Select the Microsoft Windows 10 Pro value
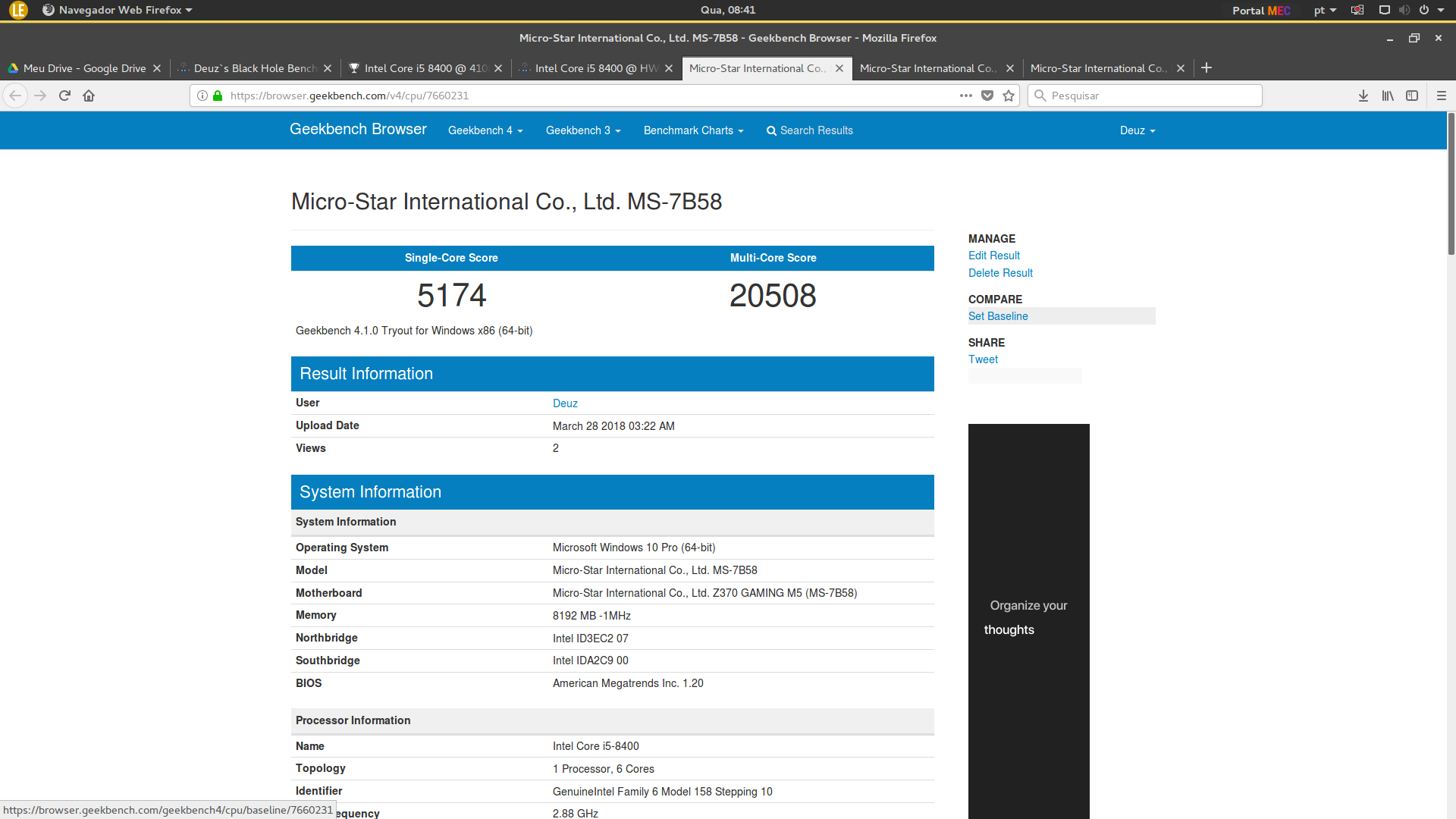Screen dimensions: 1456x819 click(x=633, y=548)
